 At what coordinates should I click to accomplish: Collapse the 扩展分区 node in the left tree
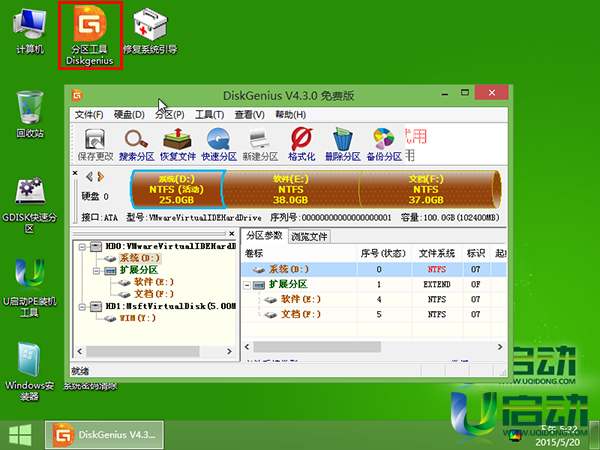(x=96, y=271)
